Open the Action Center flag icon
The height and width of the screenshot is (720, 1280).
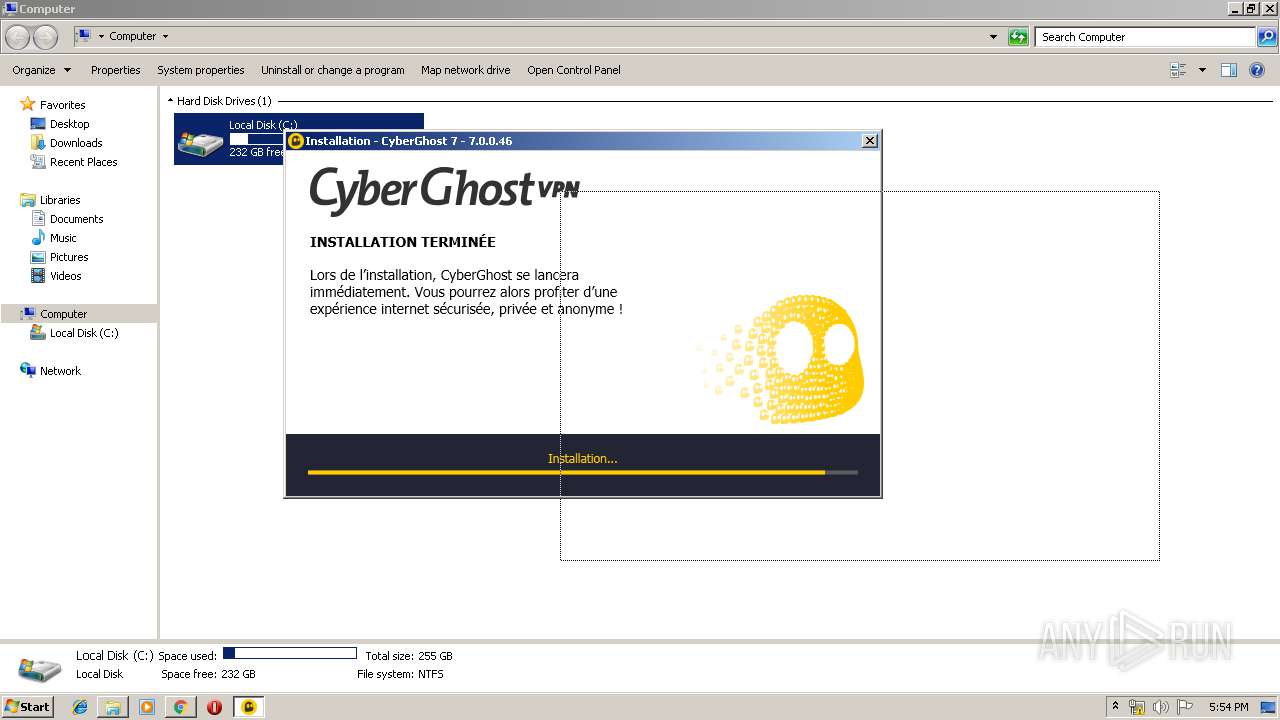click(1185, 707)
